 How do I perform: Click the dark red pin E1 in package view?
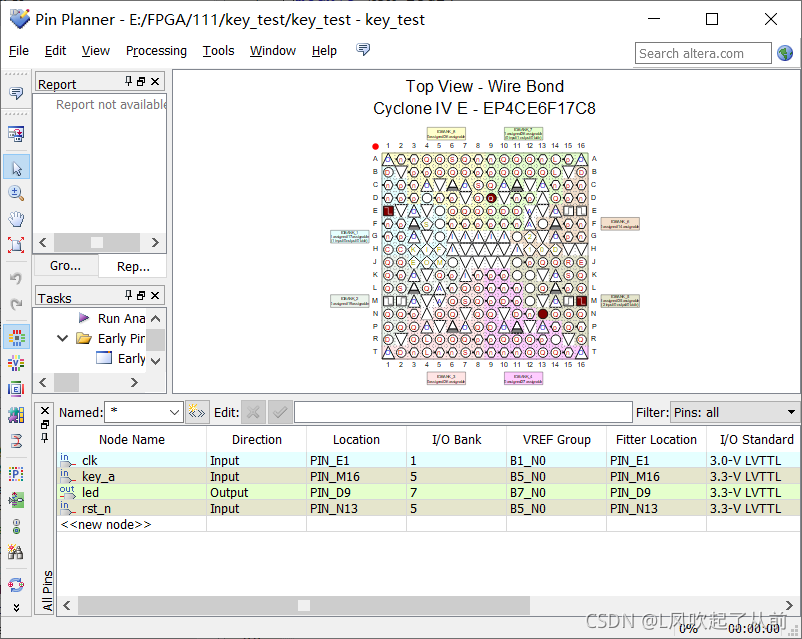[388, 210]
